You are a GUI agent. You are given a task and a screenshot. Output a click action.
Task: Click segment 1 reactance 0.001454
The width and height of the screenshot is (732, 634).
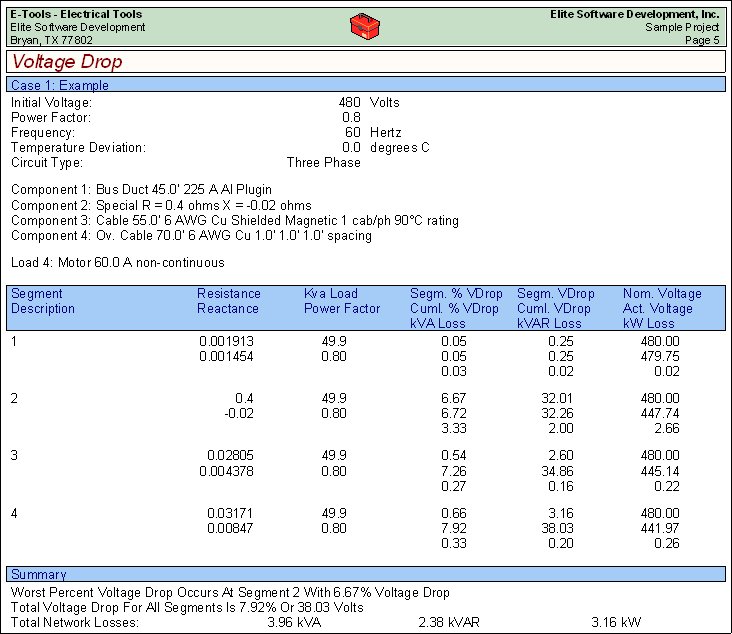point(226,356)
